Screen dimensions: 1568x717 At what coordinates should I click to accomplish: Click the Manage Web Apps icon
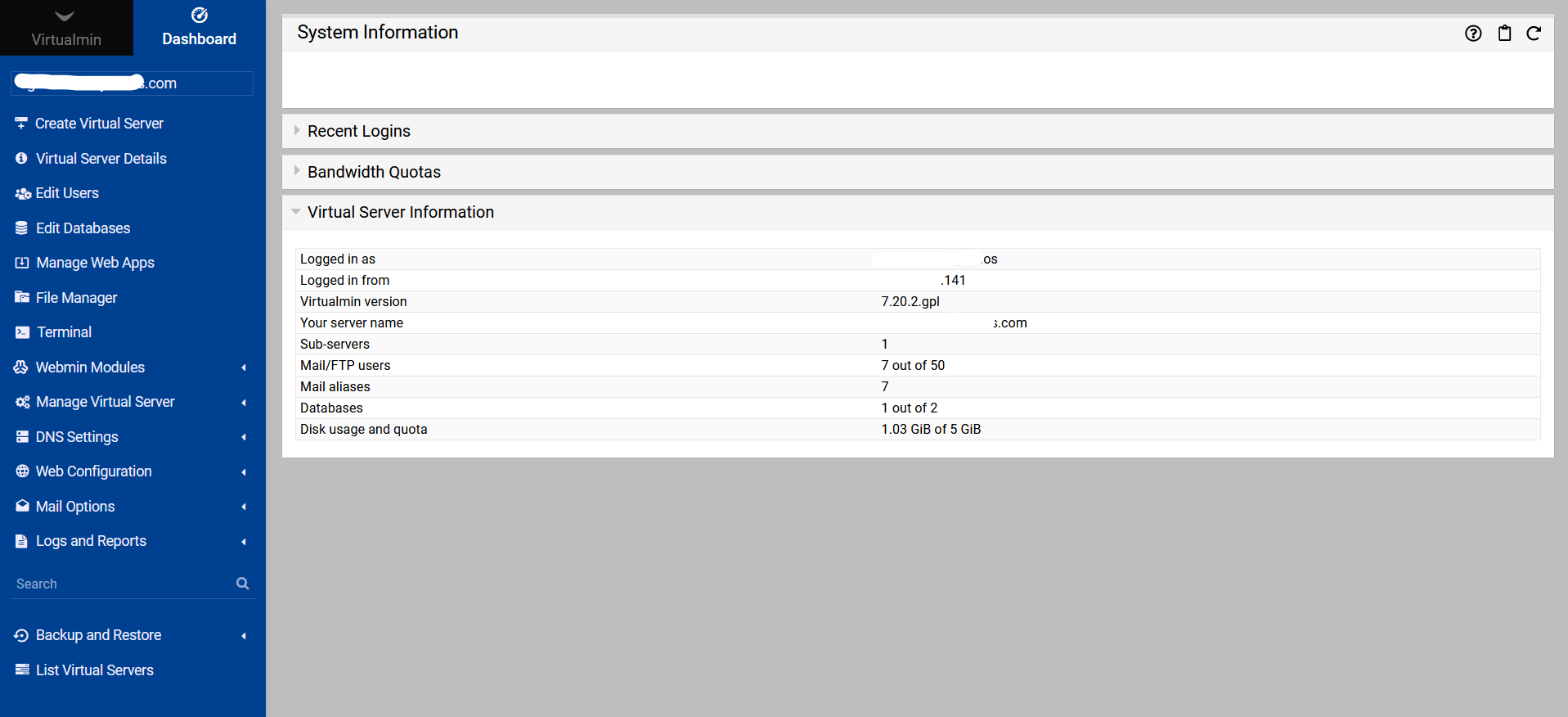tap(22, 263)
